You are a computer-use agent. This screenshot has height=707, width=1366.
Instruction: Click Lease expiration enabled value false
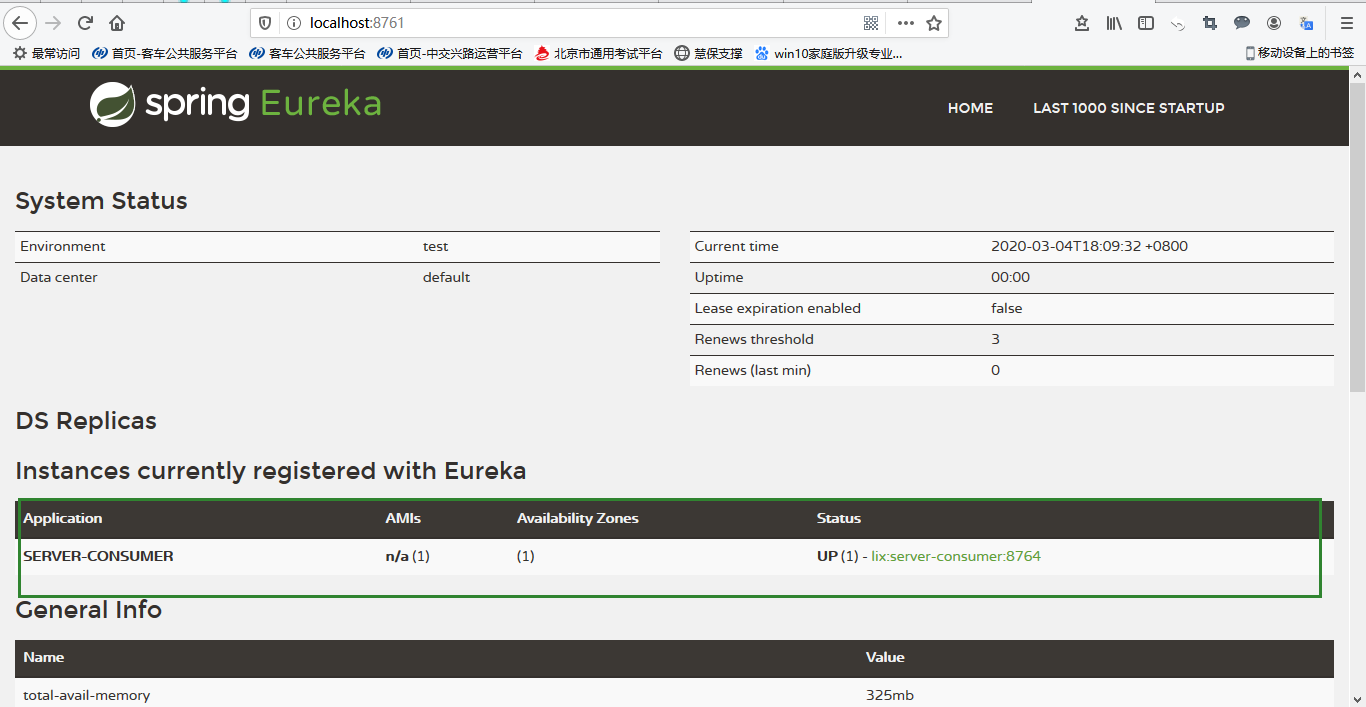pyautogui.click(x=1007, y=308)
